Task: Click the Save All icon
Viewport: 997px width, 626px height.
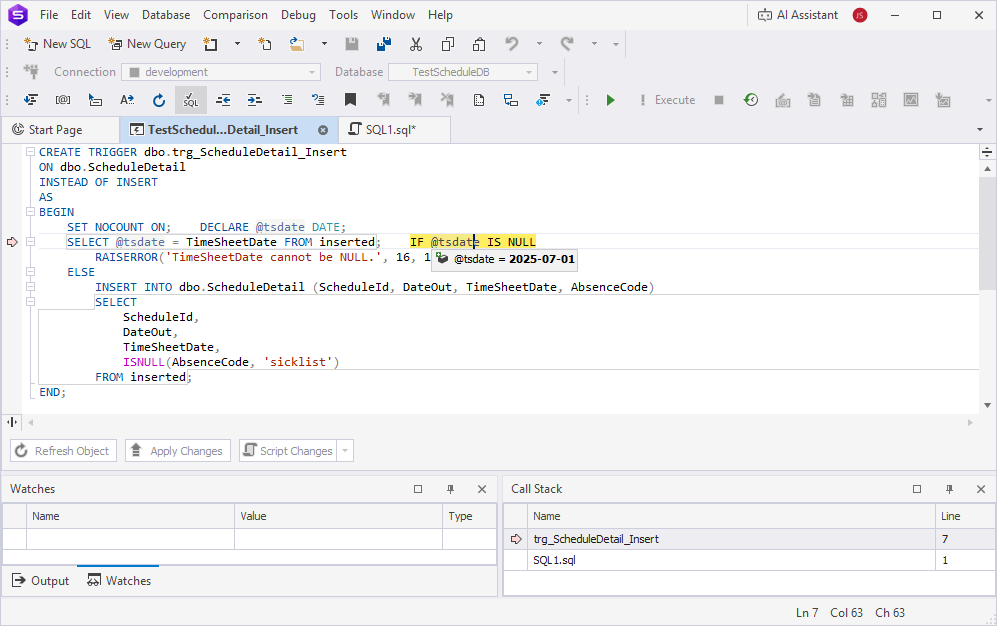Action: coord(383,44)
